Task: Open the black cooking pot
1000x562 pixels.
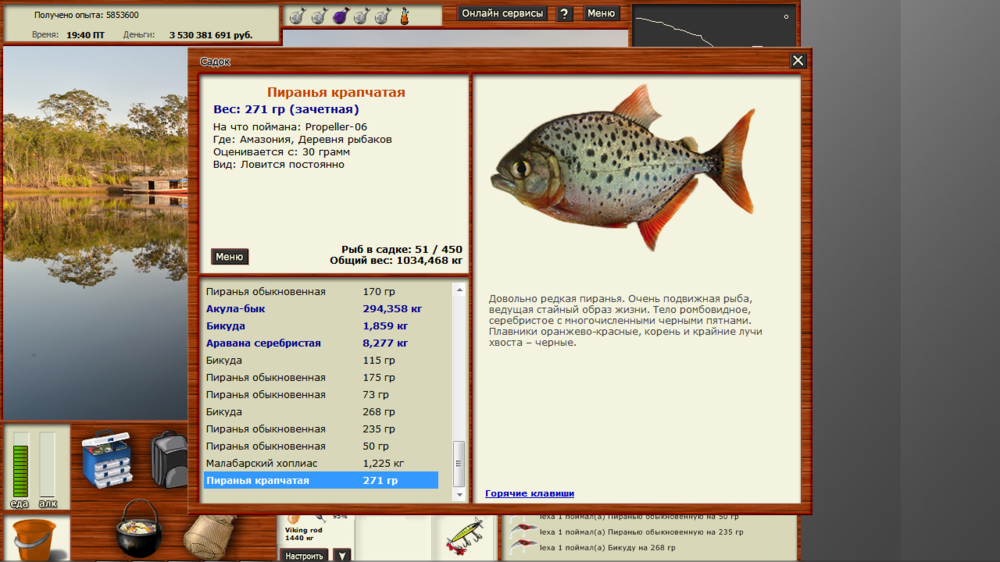Action: pos(138,530)
